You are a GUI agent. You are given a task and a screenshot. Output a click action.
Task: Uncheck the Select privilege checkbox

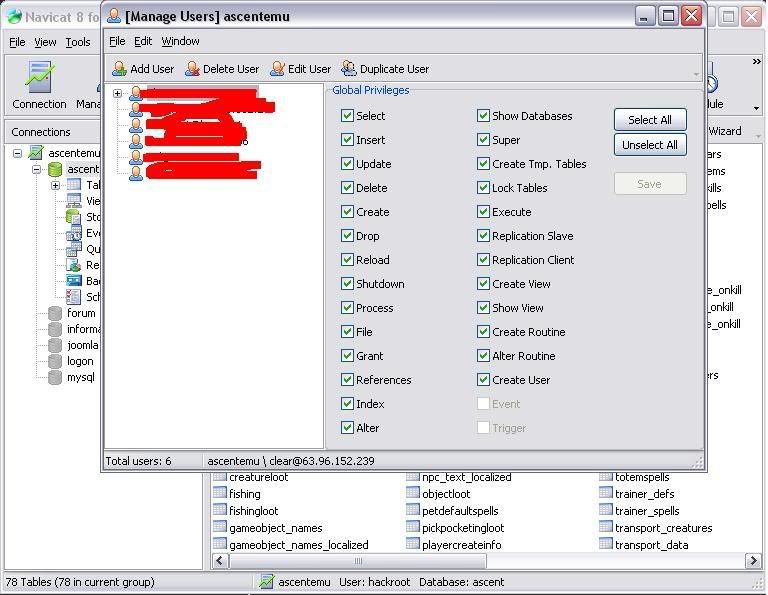(x=347, y=116)
